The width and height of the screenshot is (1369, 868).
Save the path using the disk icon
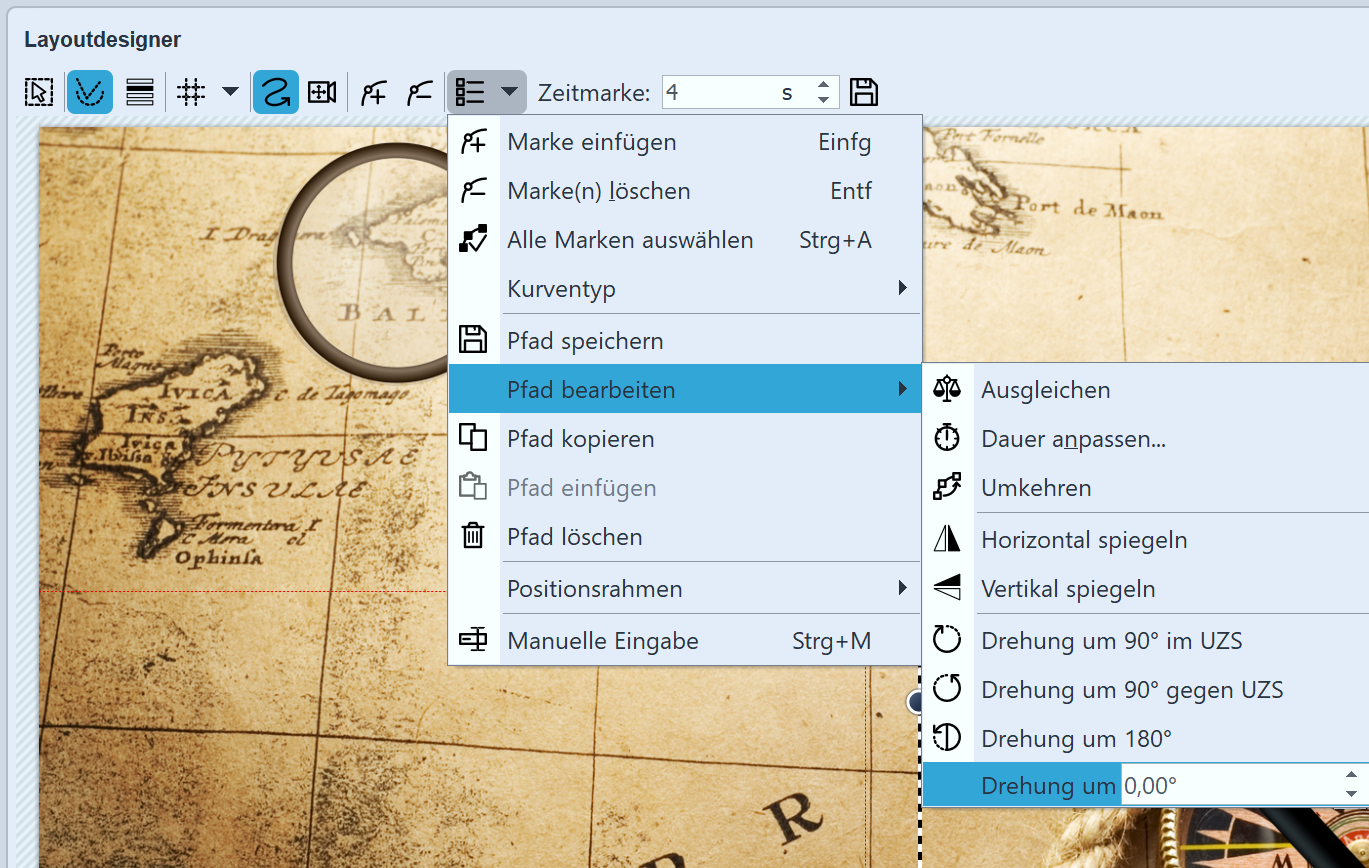pyautogui.click(x=864, y=91)
